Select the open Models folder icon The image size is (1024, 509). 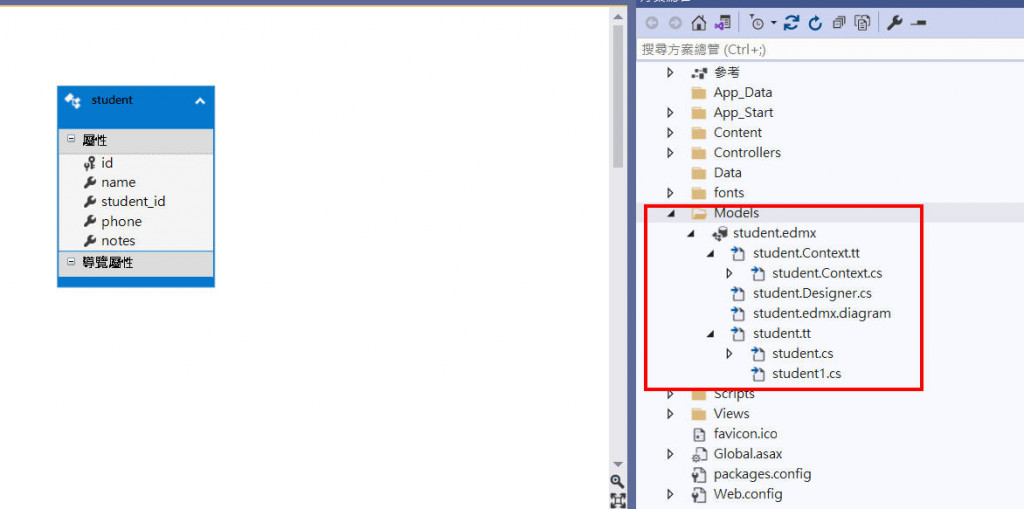[699, 213]
